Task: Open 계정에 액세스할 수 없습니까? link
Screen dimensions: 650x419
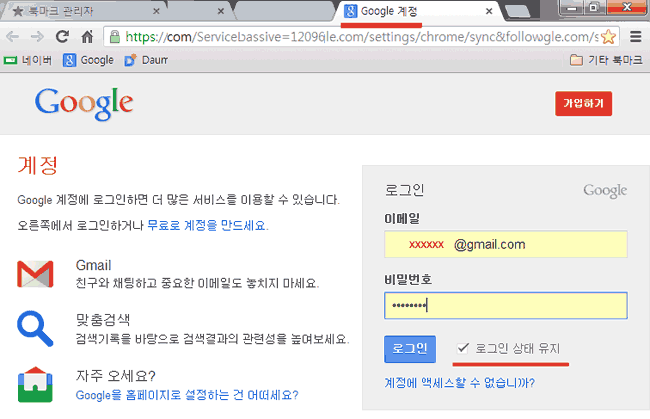Action: click(x=459, y=383)
